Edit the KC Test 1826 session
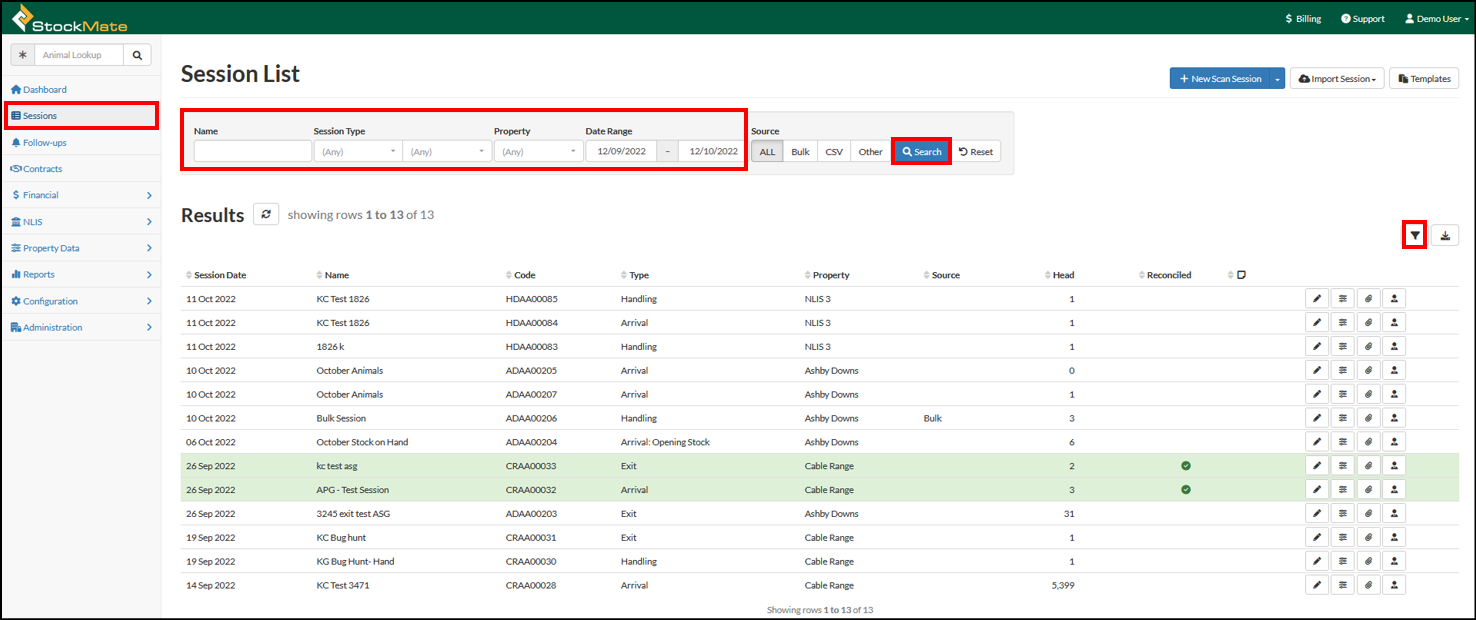This screenshot has height=620, width=1476. [x=1317, y=297]
